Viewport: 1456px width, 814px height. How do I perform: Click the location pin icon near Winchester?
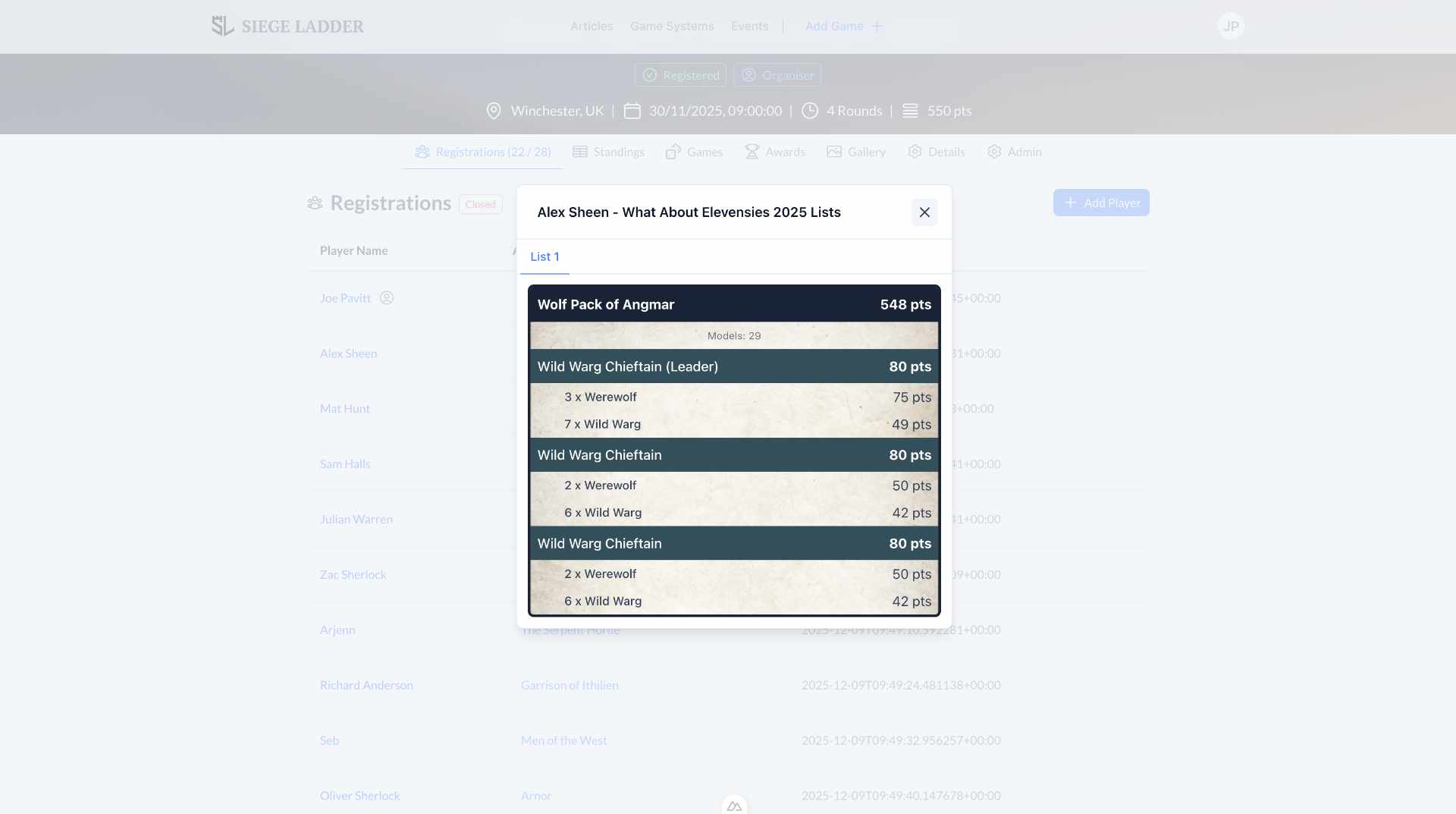pos(494,111)
